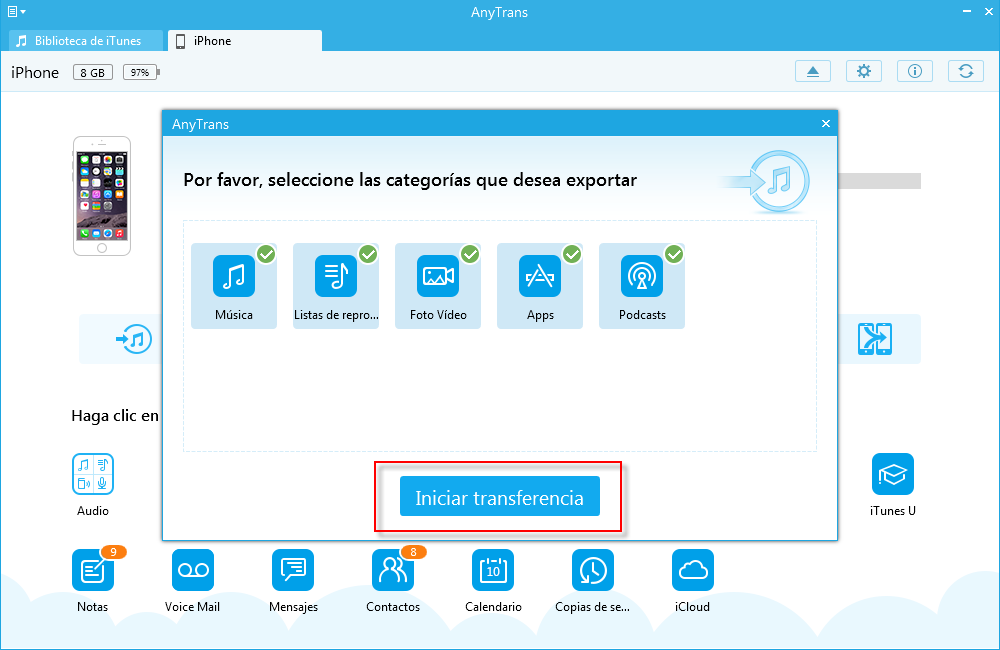Click the Haga clic en text
This screenshot has width=1000, height=650.
[115, 416]
